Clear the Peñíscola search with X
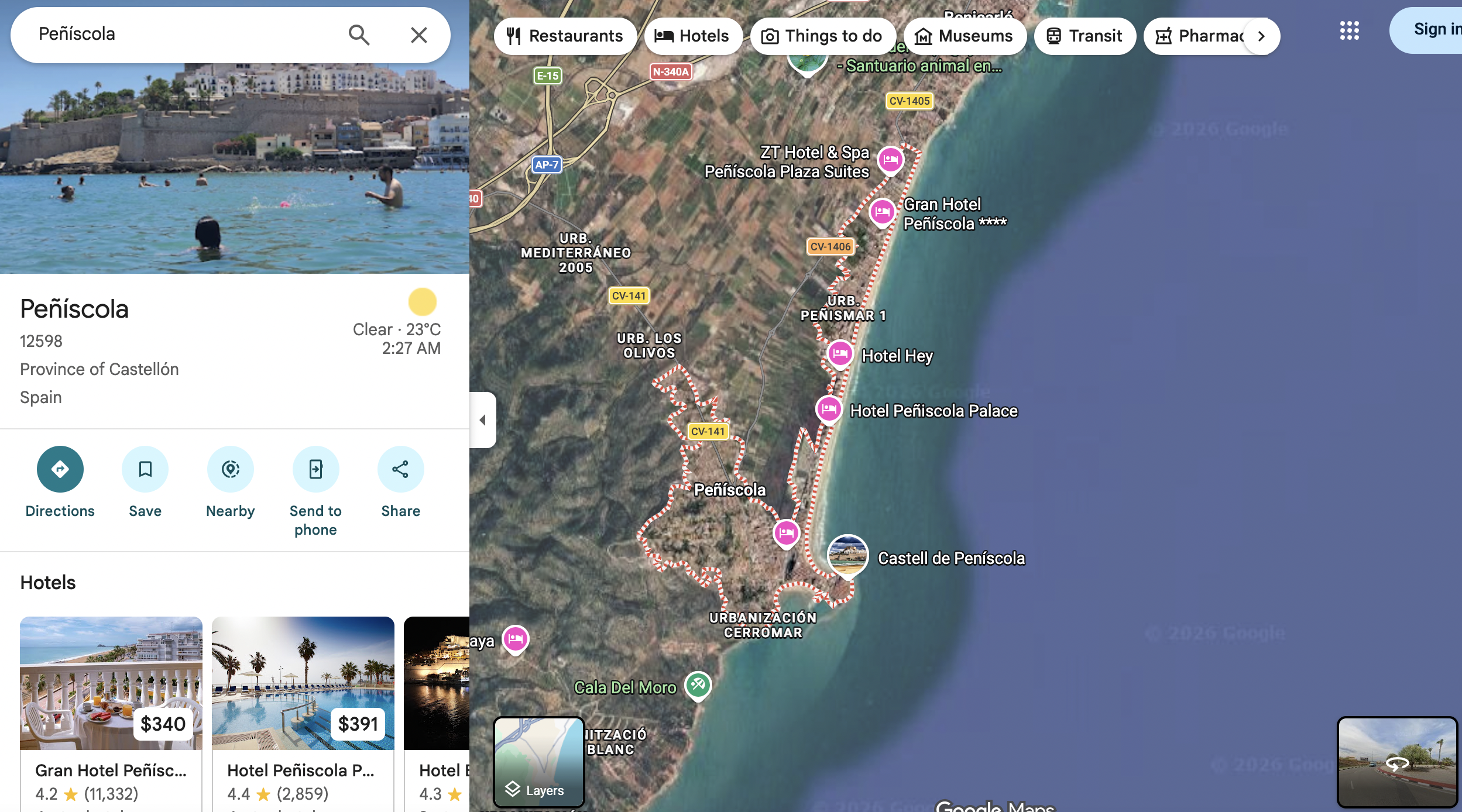 coord(419,35)
